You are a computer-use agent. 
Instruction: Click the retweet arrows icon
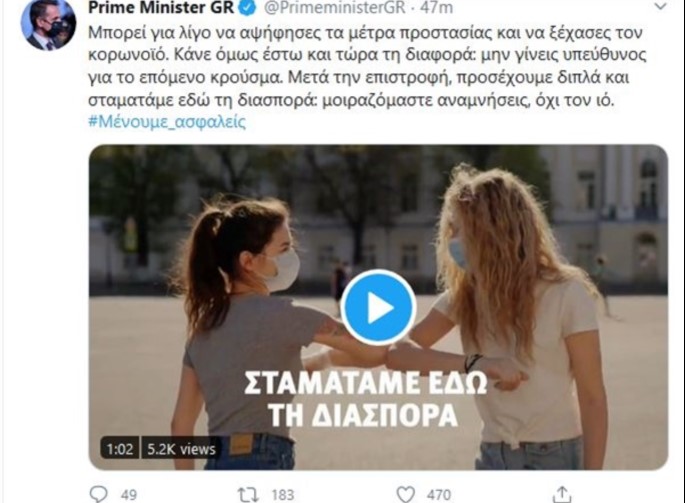click(x=248, y=495)
